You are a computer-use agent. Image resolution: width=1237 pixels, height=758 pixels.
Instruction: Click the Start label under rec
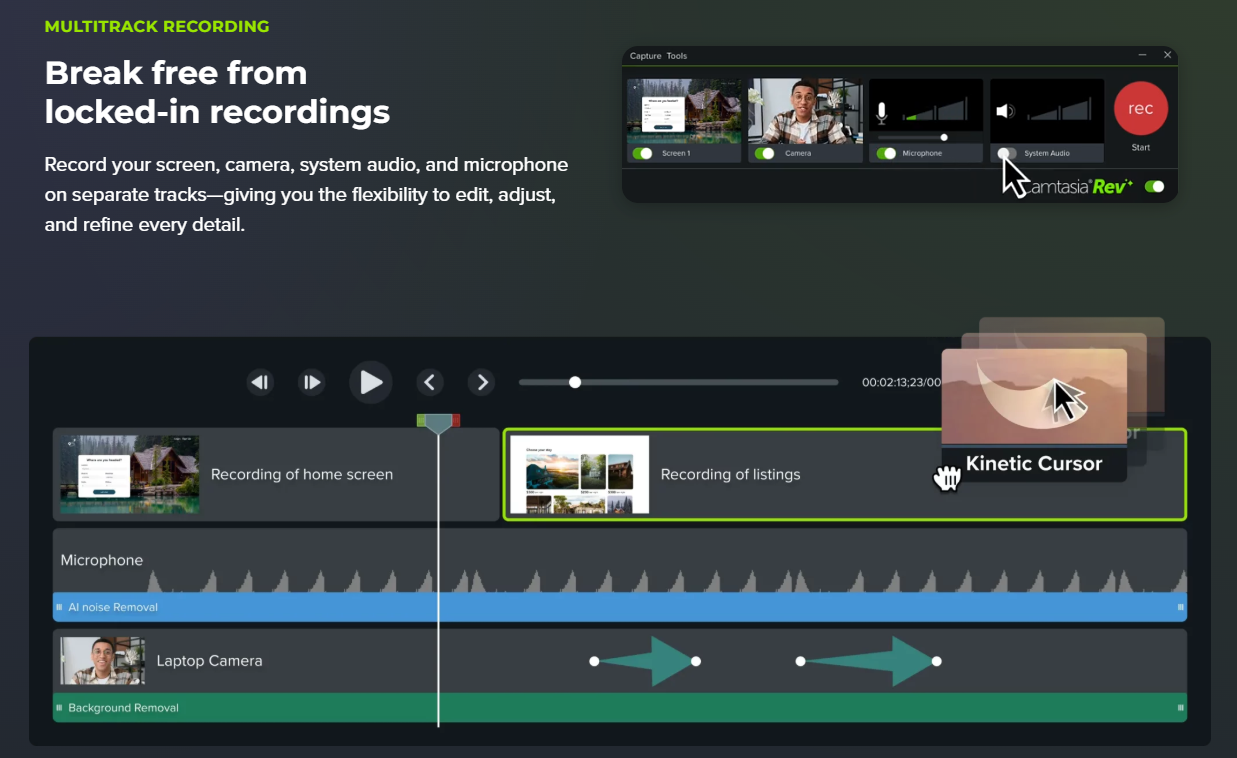(1141, 147)
